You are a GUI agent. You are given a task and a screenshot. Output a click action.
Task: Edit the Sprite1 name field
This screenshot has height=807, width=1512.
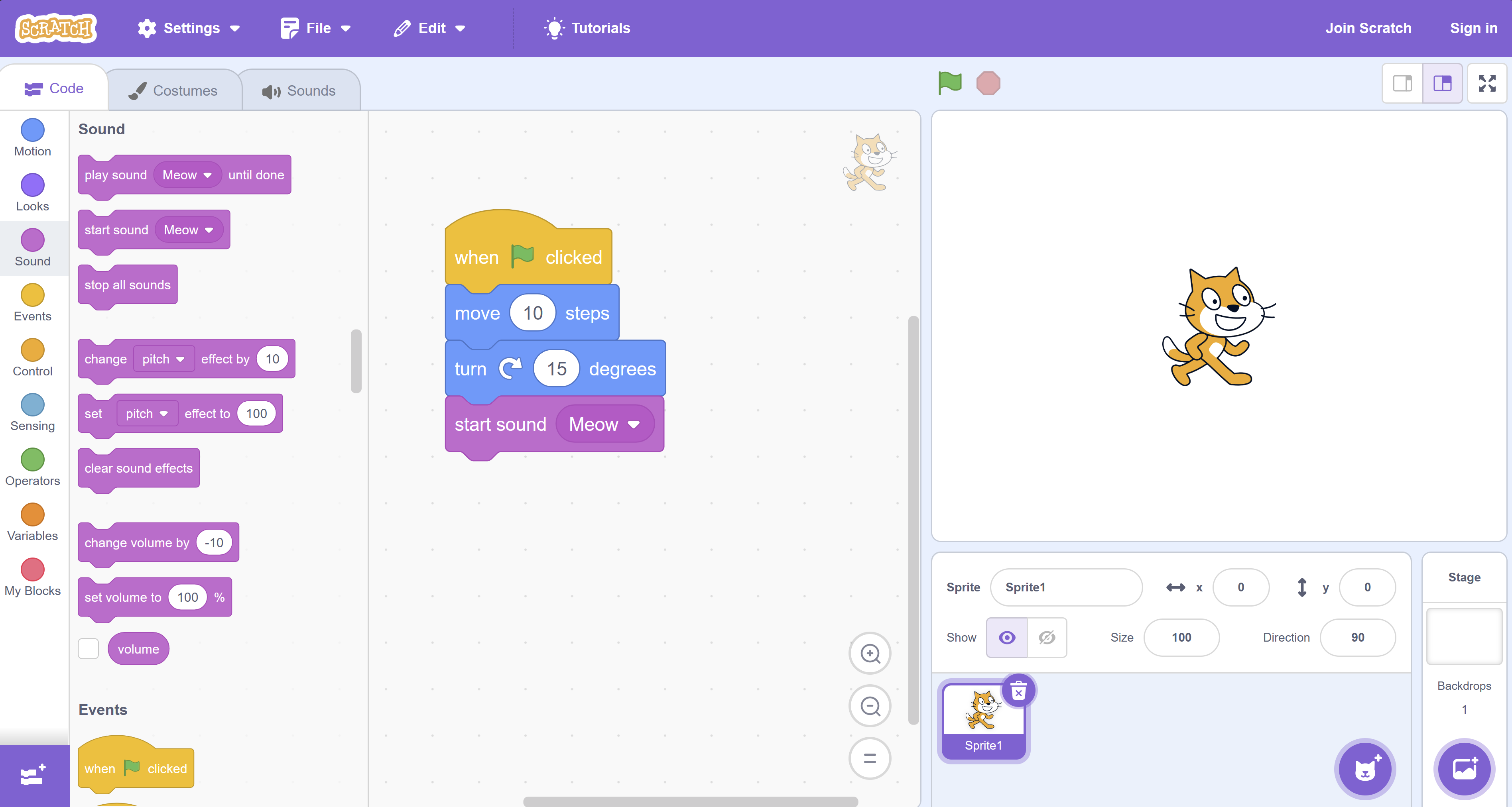tap(1067, 587)
